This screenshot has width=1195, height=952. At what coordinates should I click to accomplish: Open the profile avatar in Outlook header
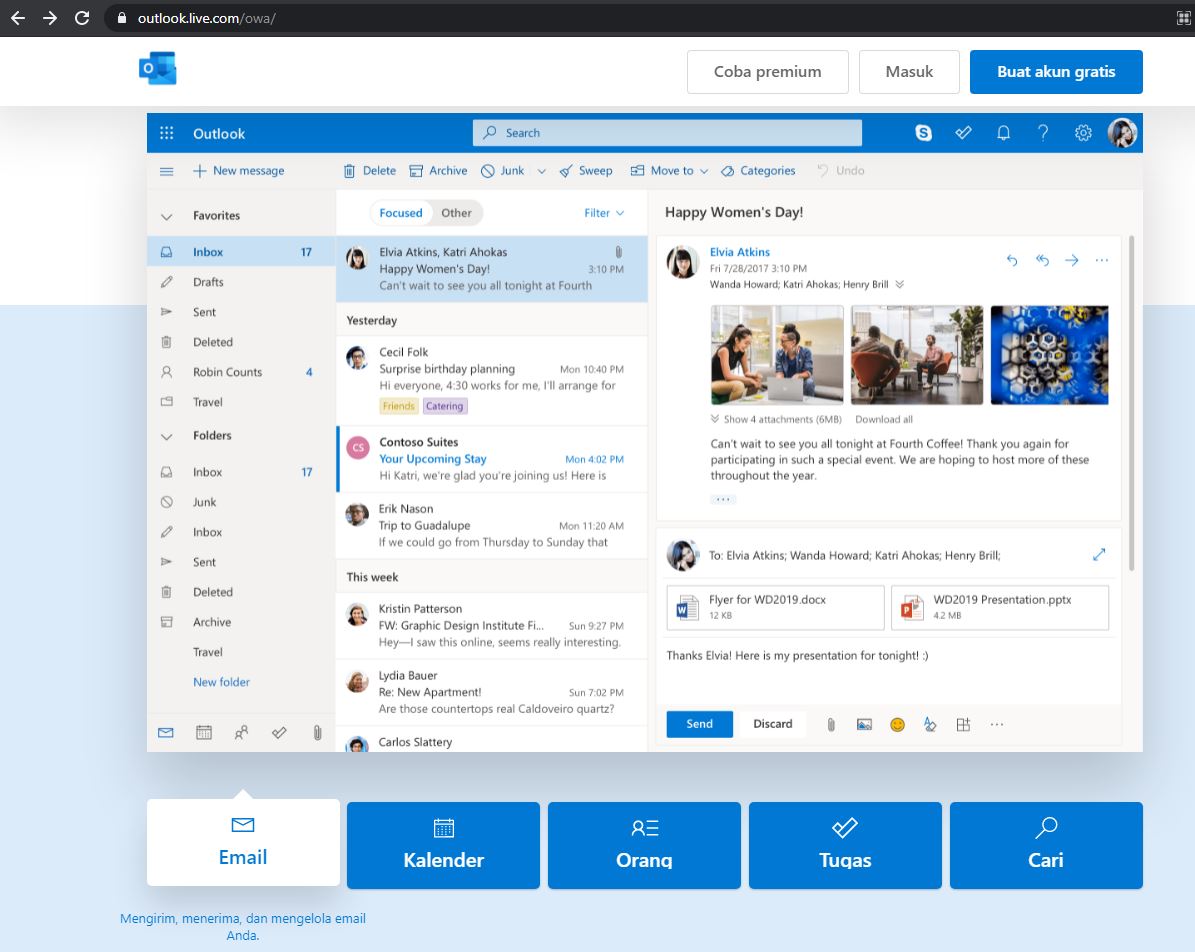pyautogui.click(x=1122, y=133)
